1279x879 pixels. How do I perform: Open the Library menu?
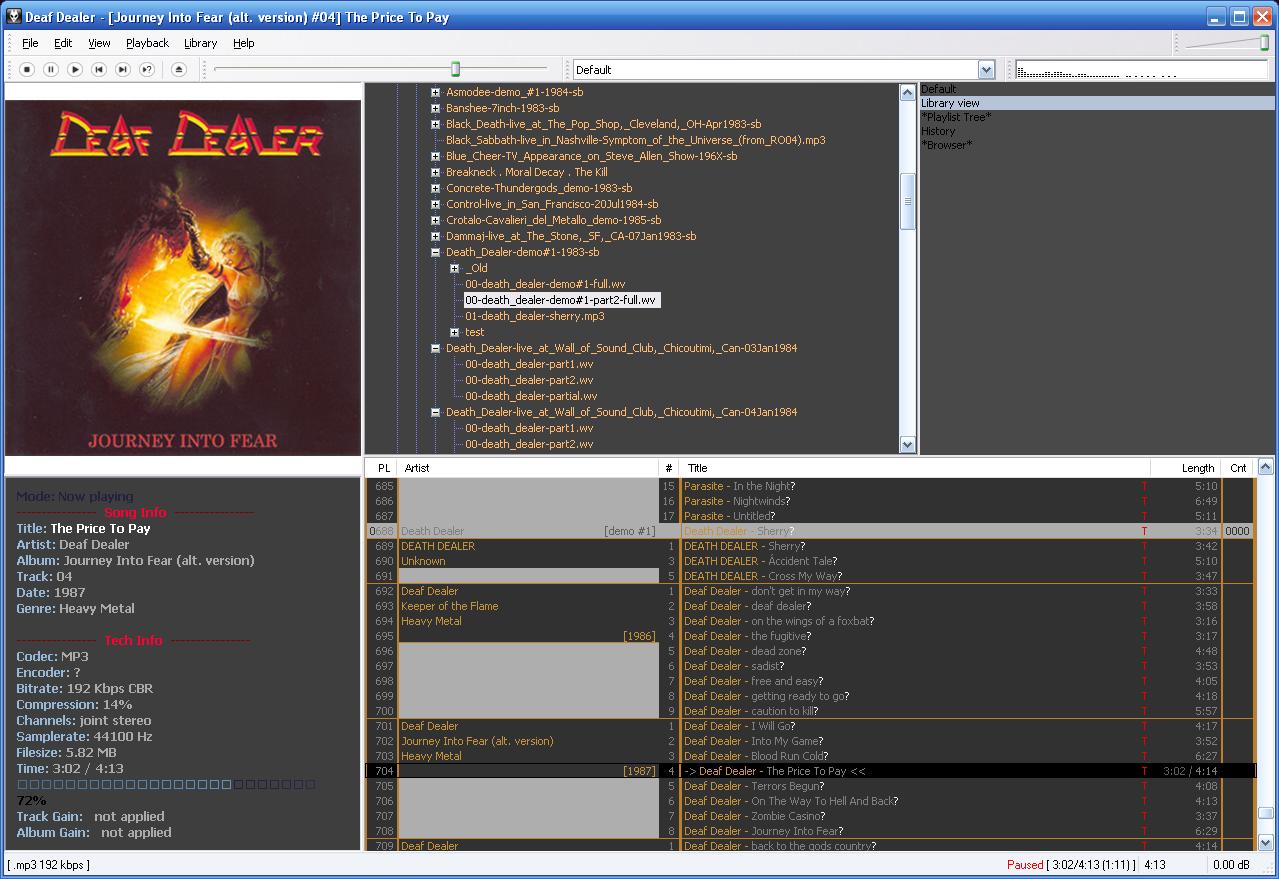click(x=200, y=43)
